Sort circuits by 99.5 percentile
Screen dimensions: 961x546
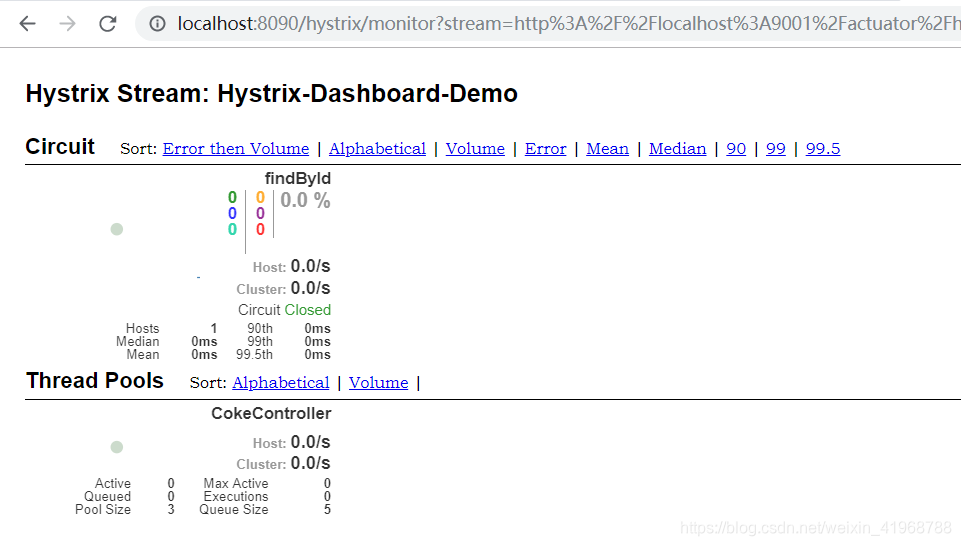(822, 148)
